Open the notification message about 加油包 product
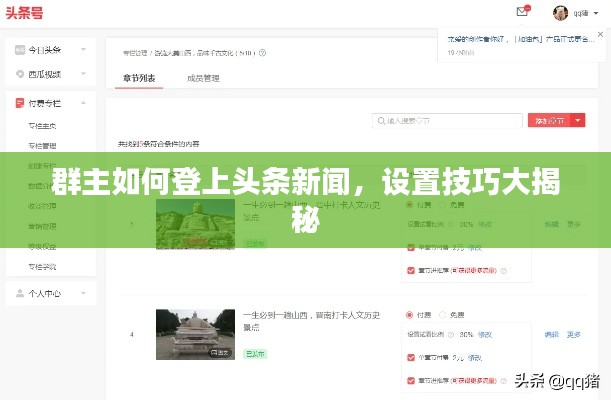611x400 pixels. pyautogui.click(x=521, y=39)
